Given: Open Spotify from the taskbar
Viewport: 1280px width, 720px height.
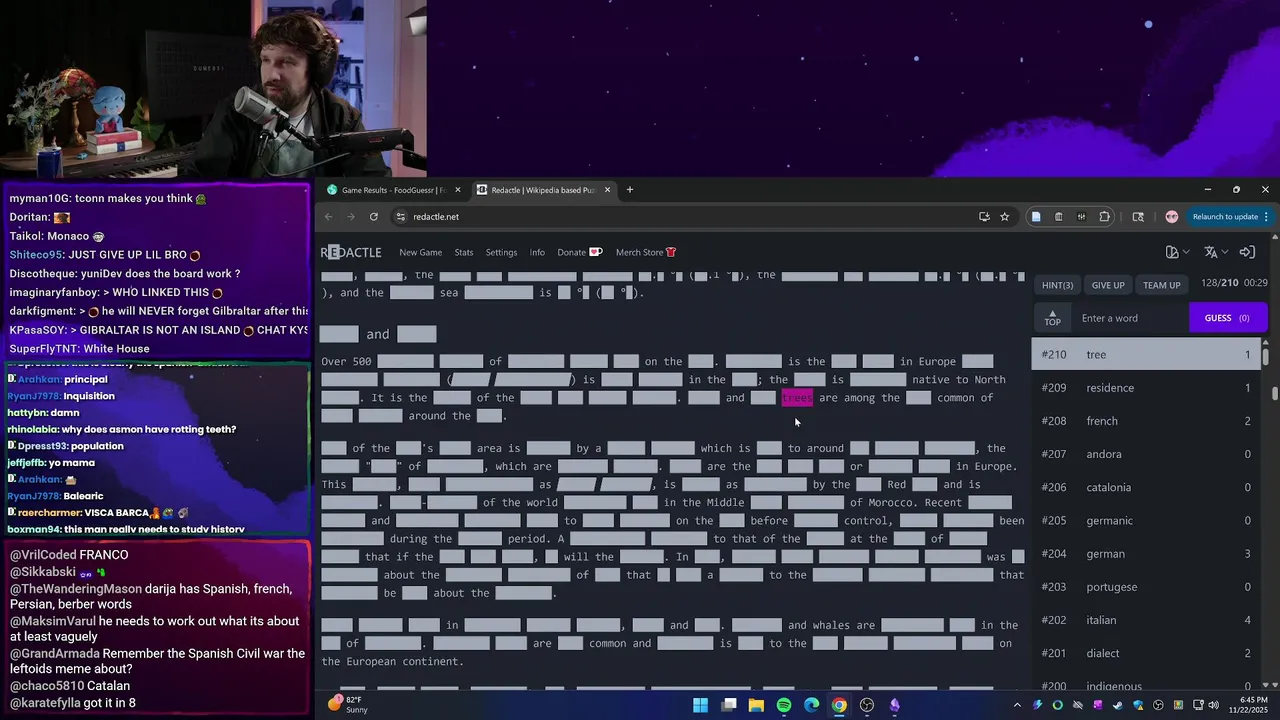Looking at the screenshot, I should pyautogui.click(x=784, y=705).
